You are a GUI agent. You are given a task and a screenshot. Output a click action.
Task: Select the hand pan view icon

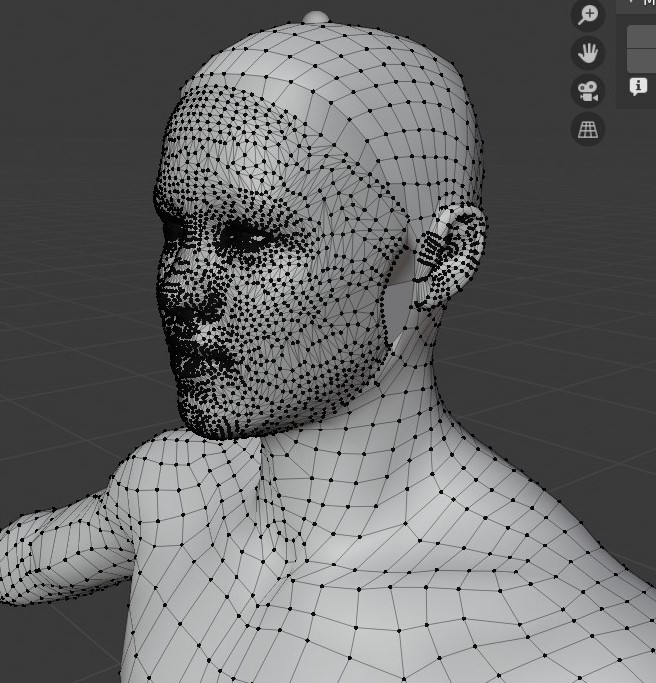(588, 53)
